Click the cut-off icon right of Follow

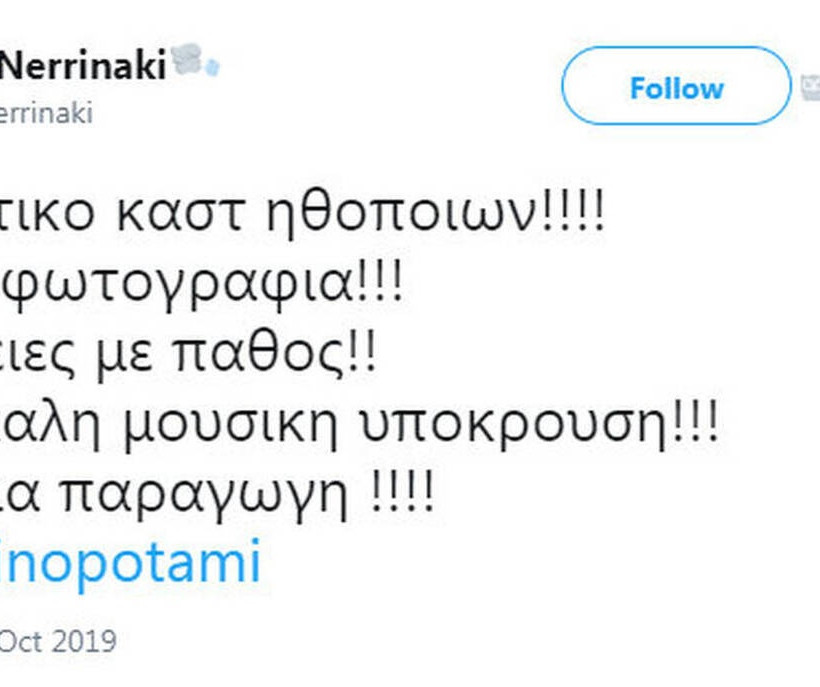808,88
